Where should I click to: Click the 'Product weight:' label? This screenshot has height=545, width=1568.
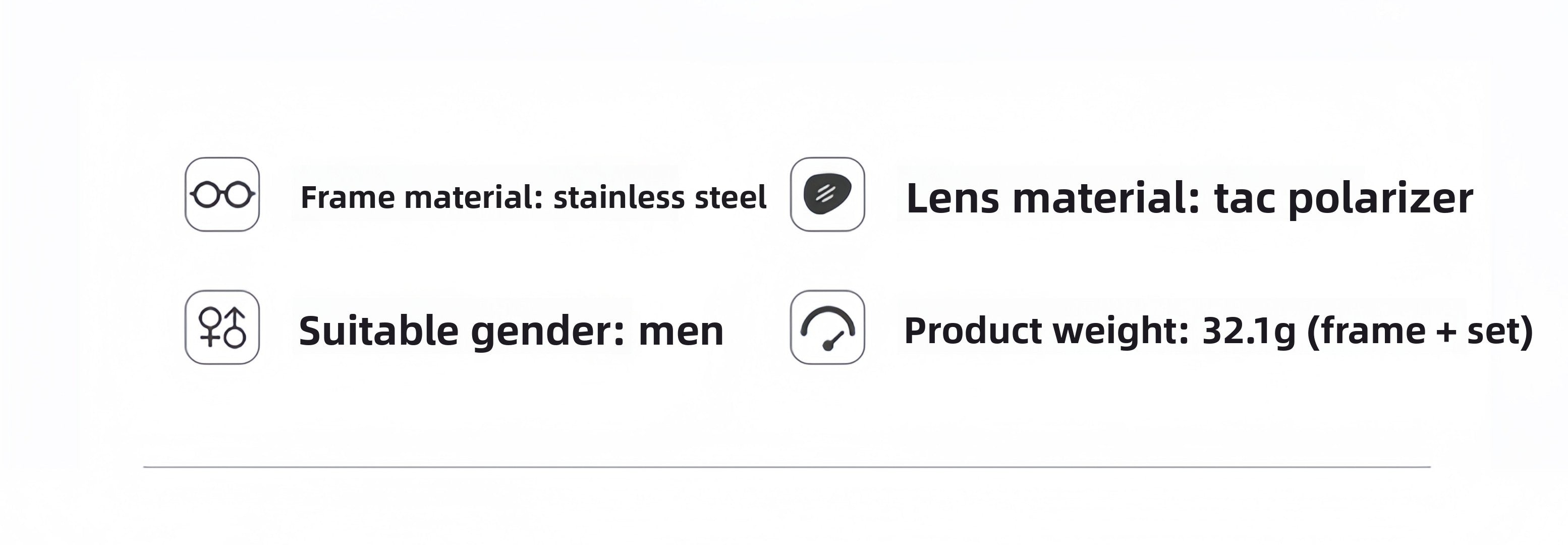[x=1046, y=331]
